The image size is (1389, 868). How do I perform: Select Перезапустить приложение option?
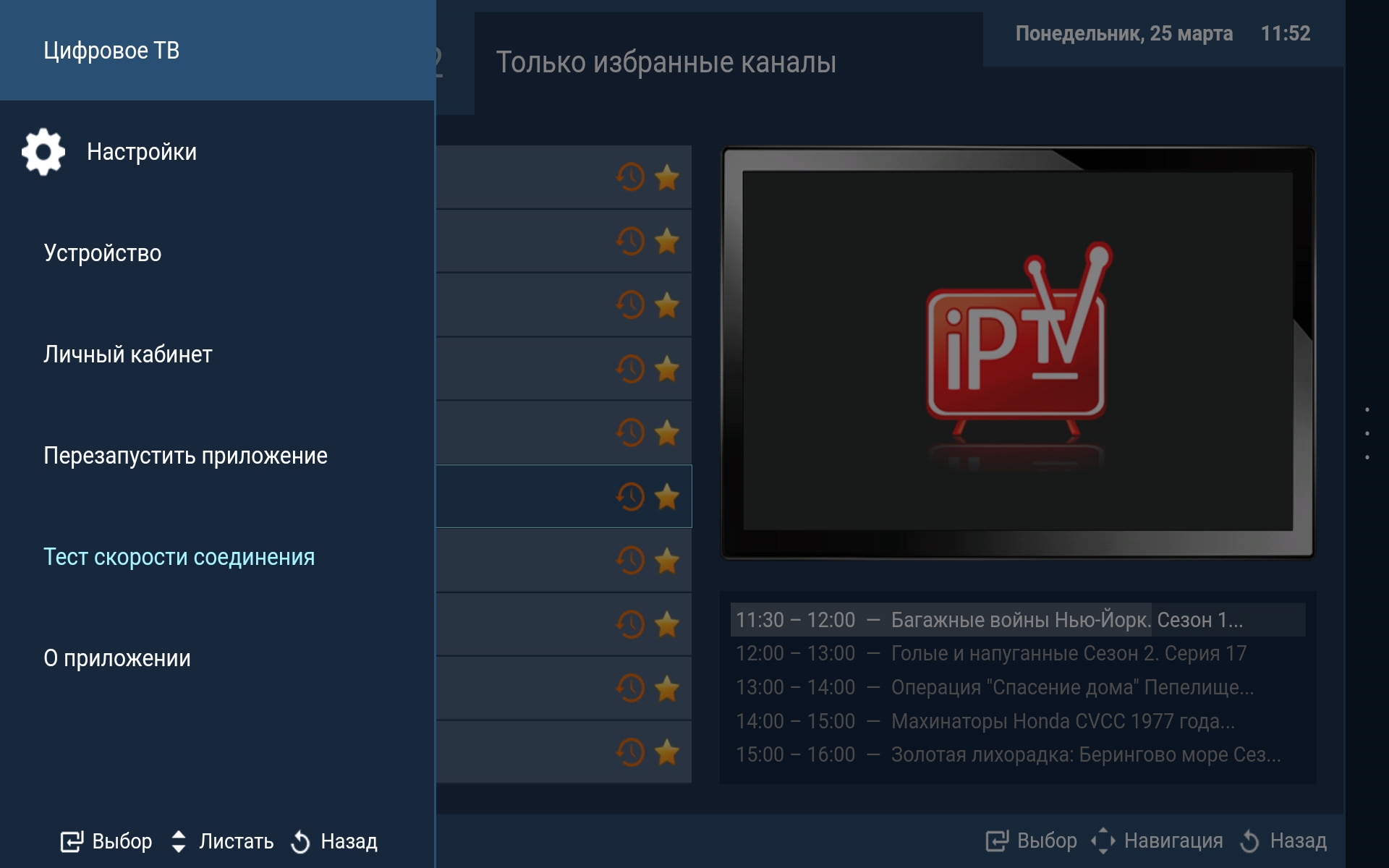click(185, 456)
